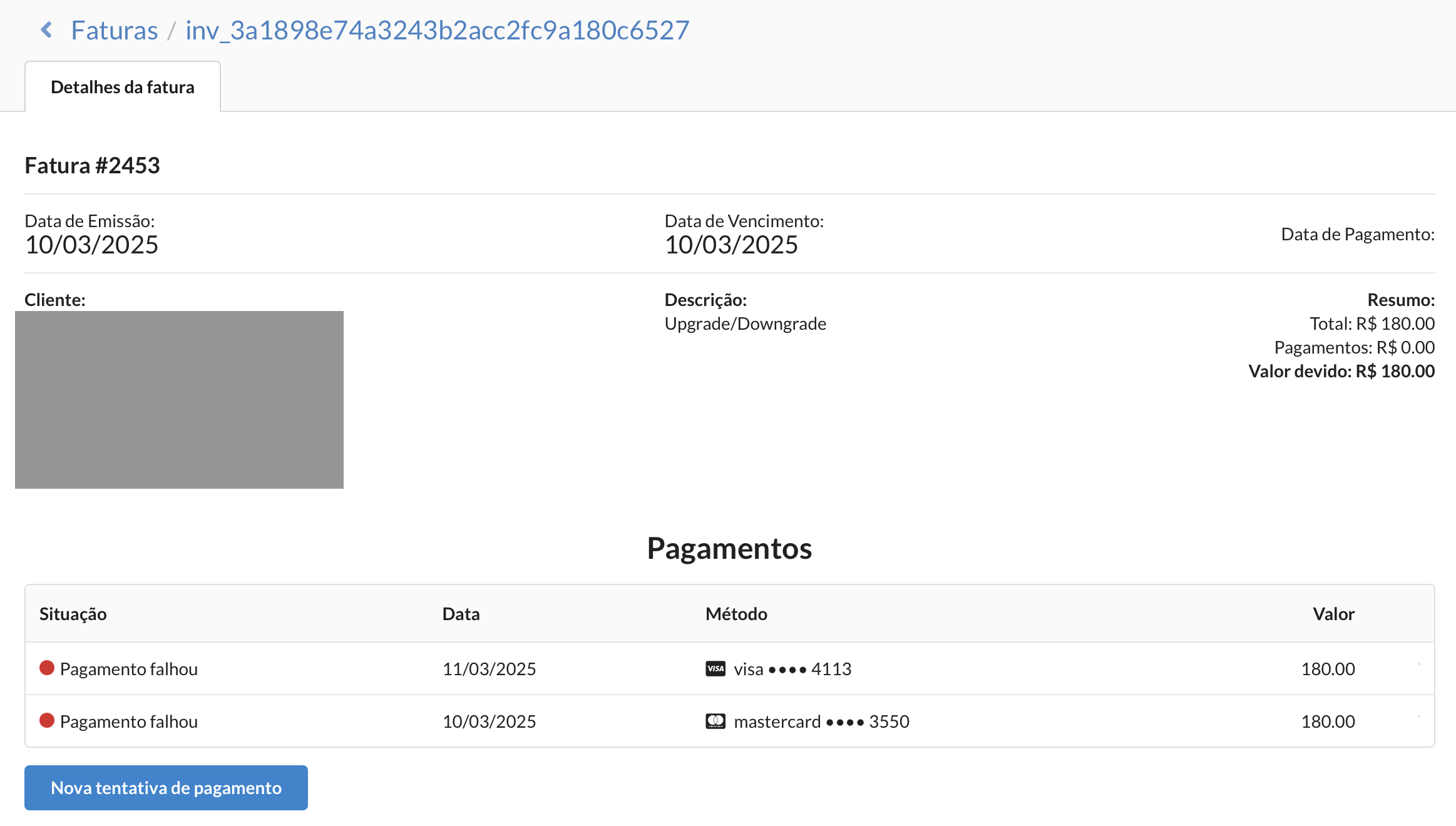Click Situação column header
Image resolution: width=1456 pixels, height=826 pixels.
[73, 614]
